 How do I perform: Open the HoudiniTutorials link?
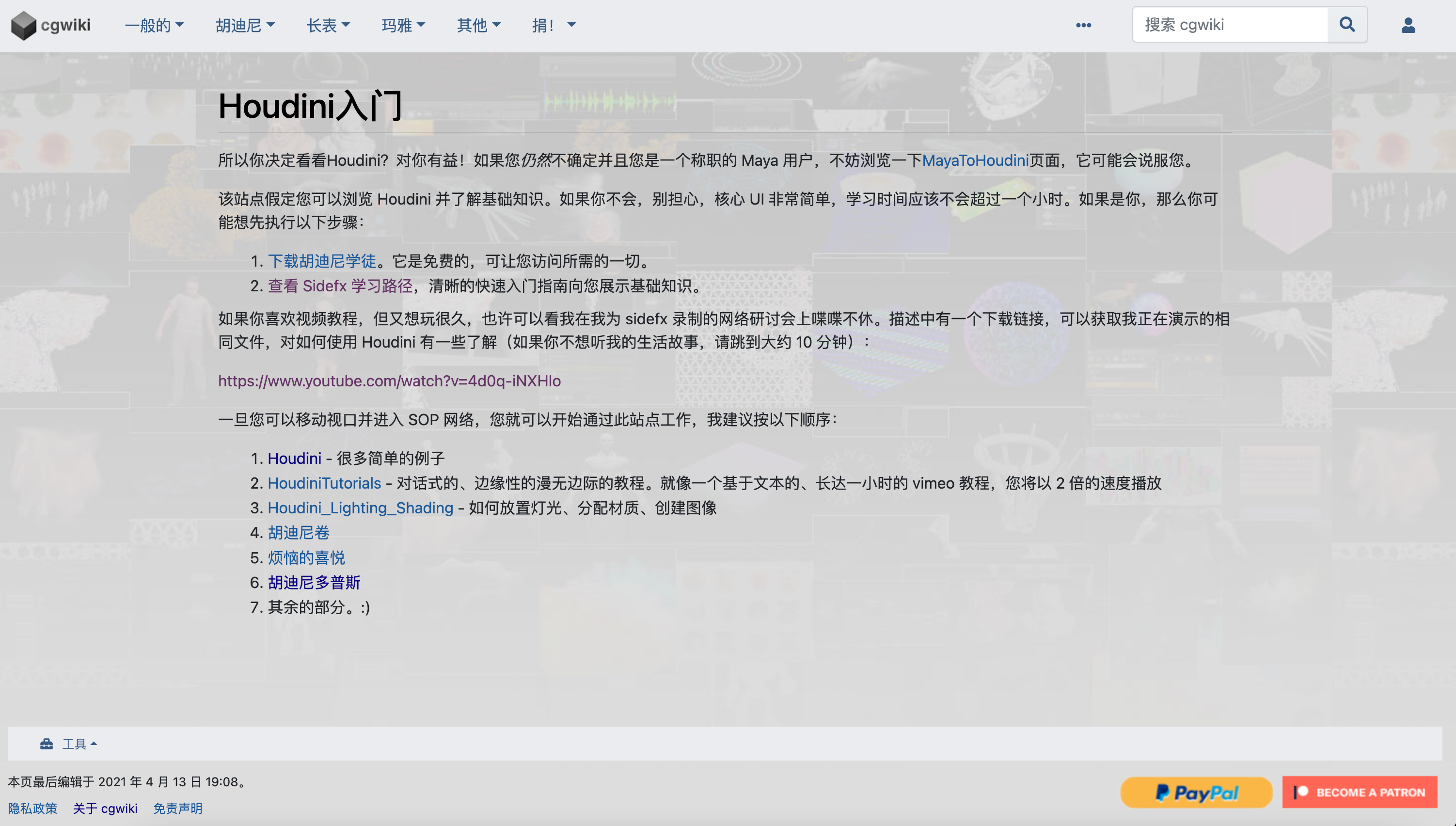point(324,483)
